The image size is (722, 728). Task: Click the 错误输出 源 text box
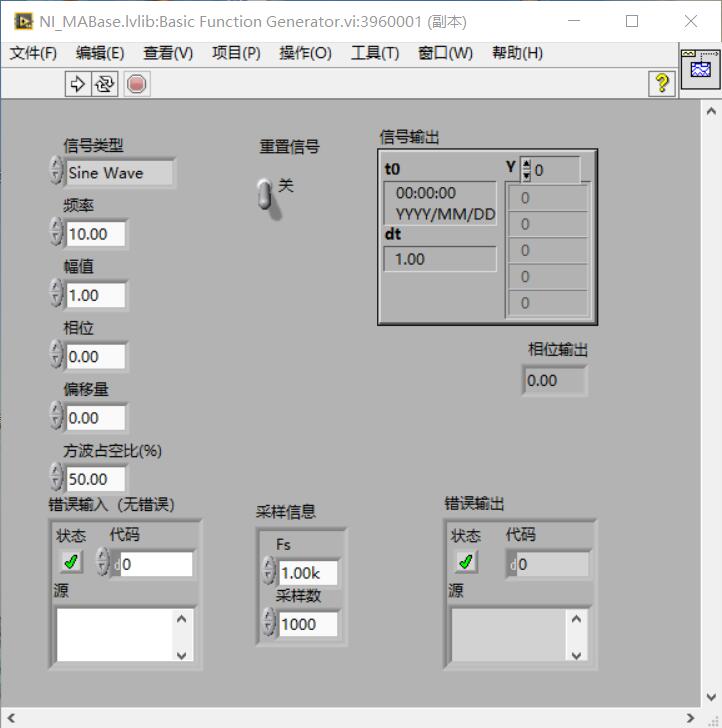point(508,635)
